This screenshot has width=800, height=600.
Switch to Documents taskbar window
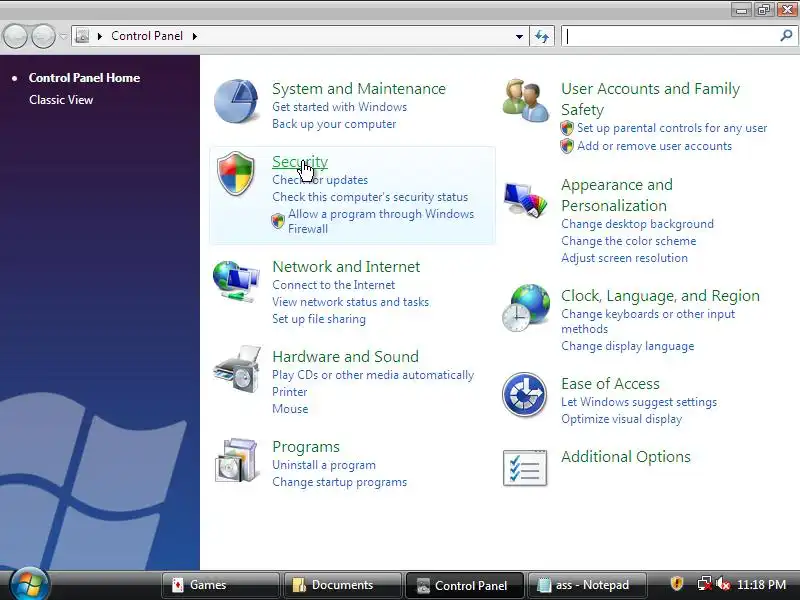click(x=342, y=585)
